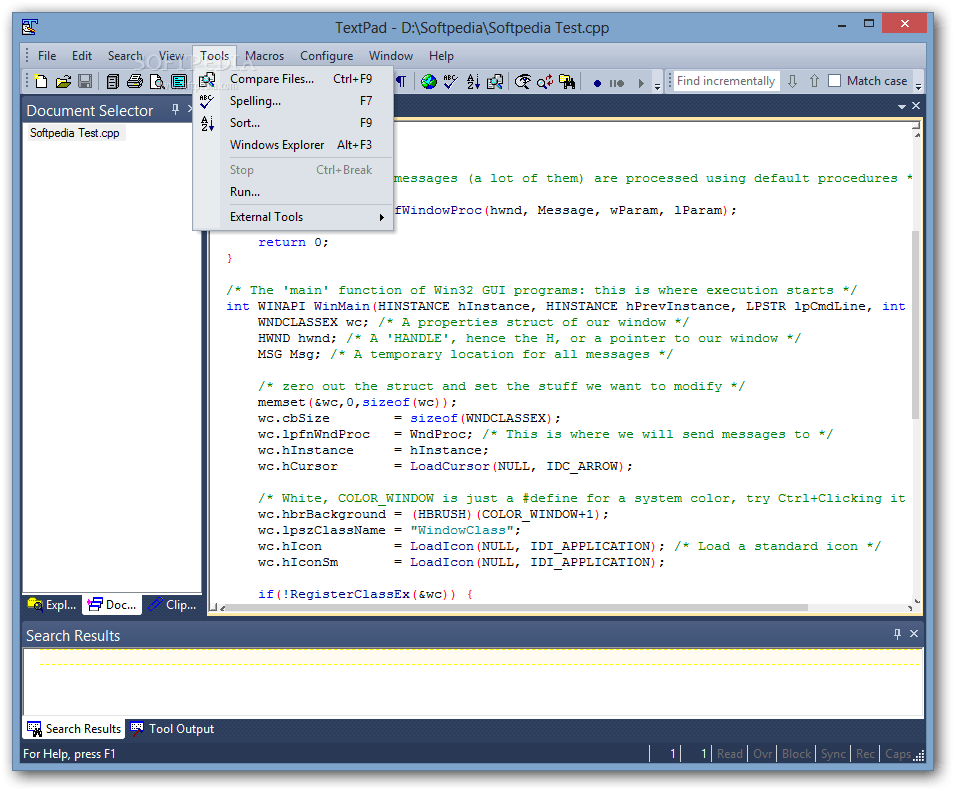Click the globe View in Web Browser icon

tap(429, 81)
